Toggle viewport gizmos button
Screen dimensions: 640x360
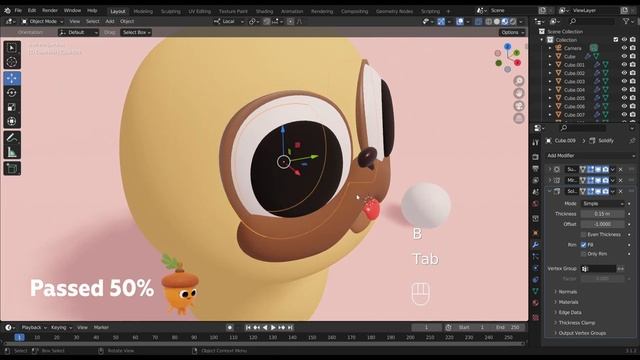point(441,21)
